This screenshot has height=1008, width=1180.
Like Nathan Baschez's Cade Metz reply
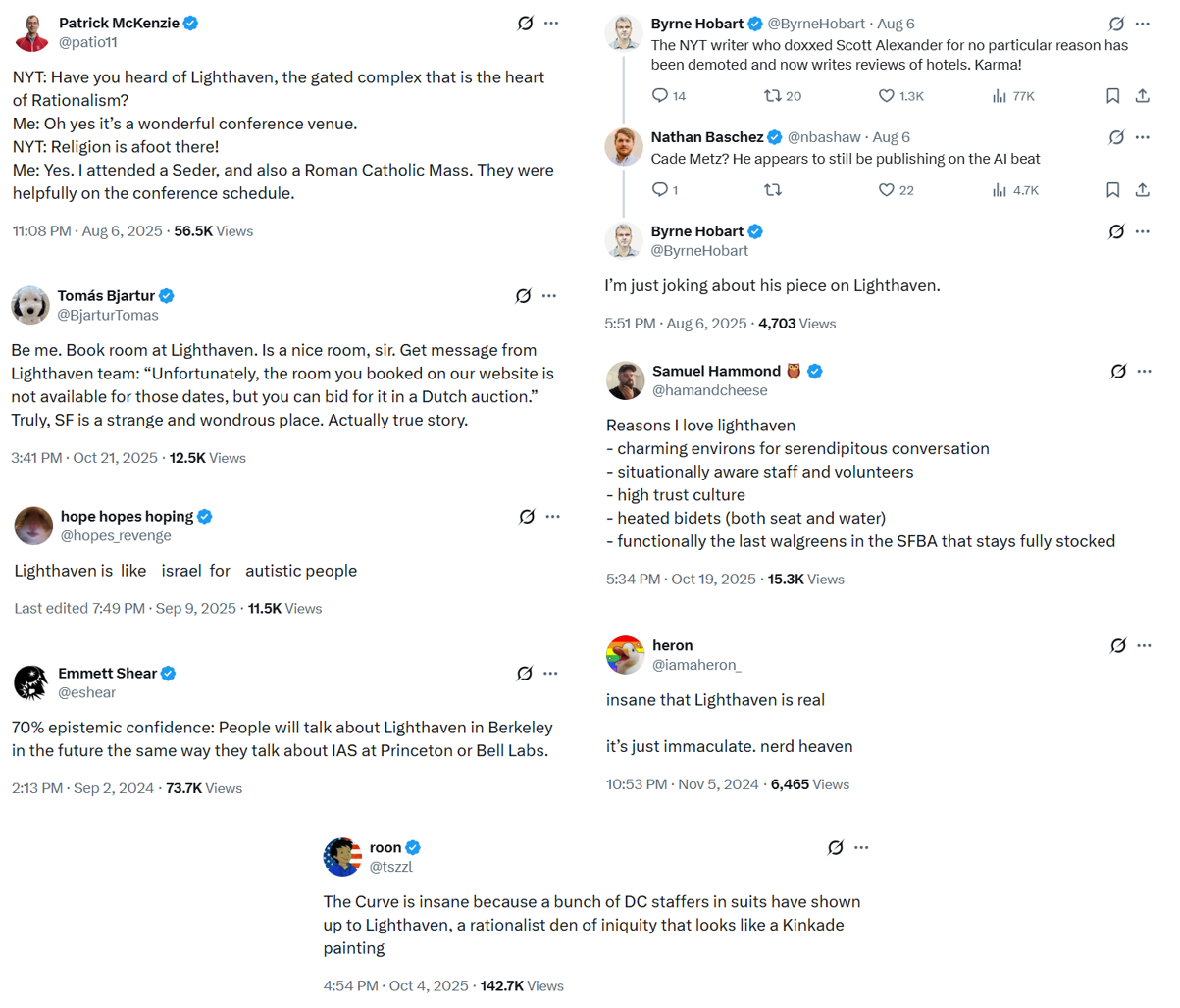[x=887, y=189]
